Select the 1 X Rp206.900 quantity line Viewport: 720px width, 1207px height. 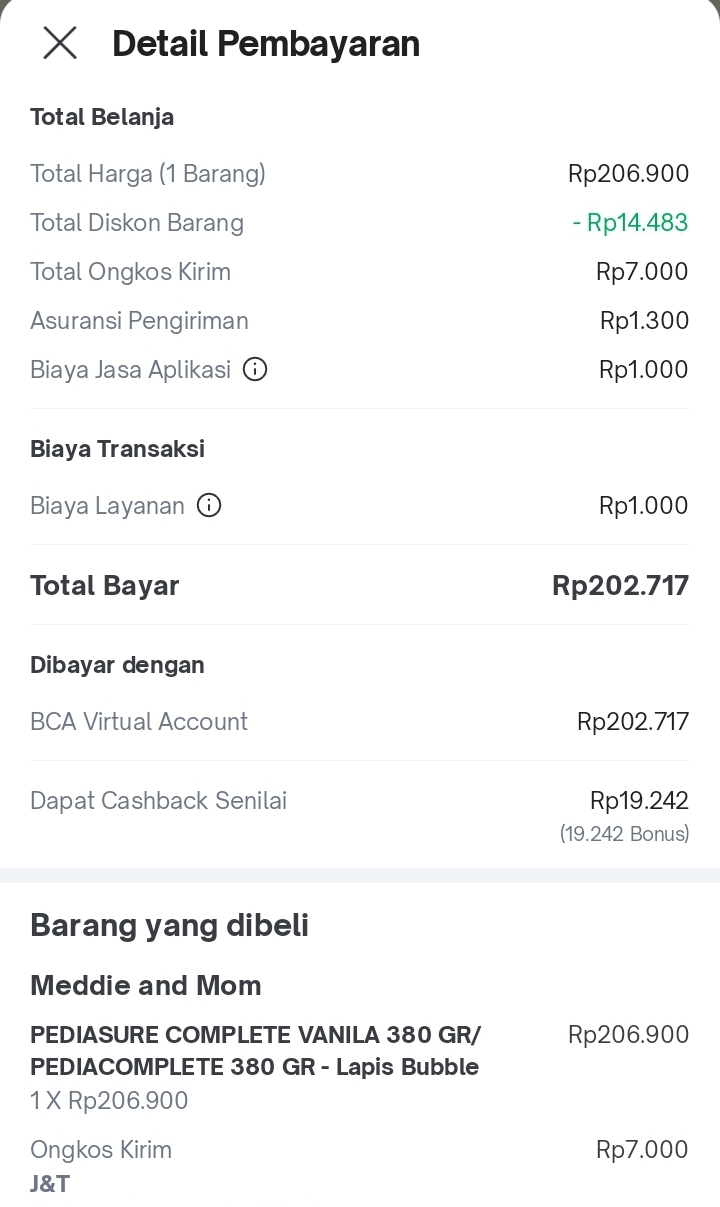(x=109, y=1101)
